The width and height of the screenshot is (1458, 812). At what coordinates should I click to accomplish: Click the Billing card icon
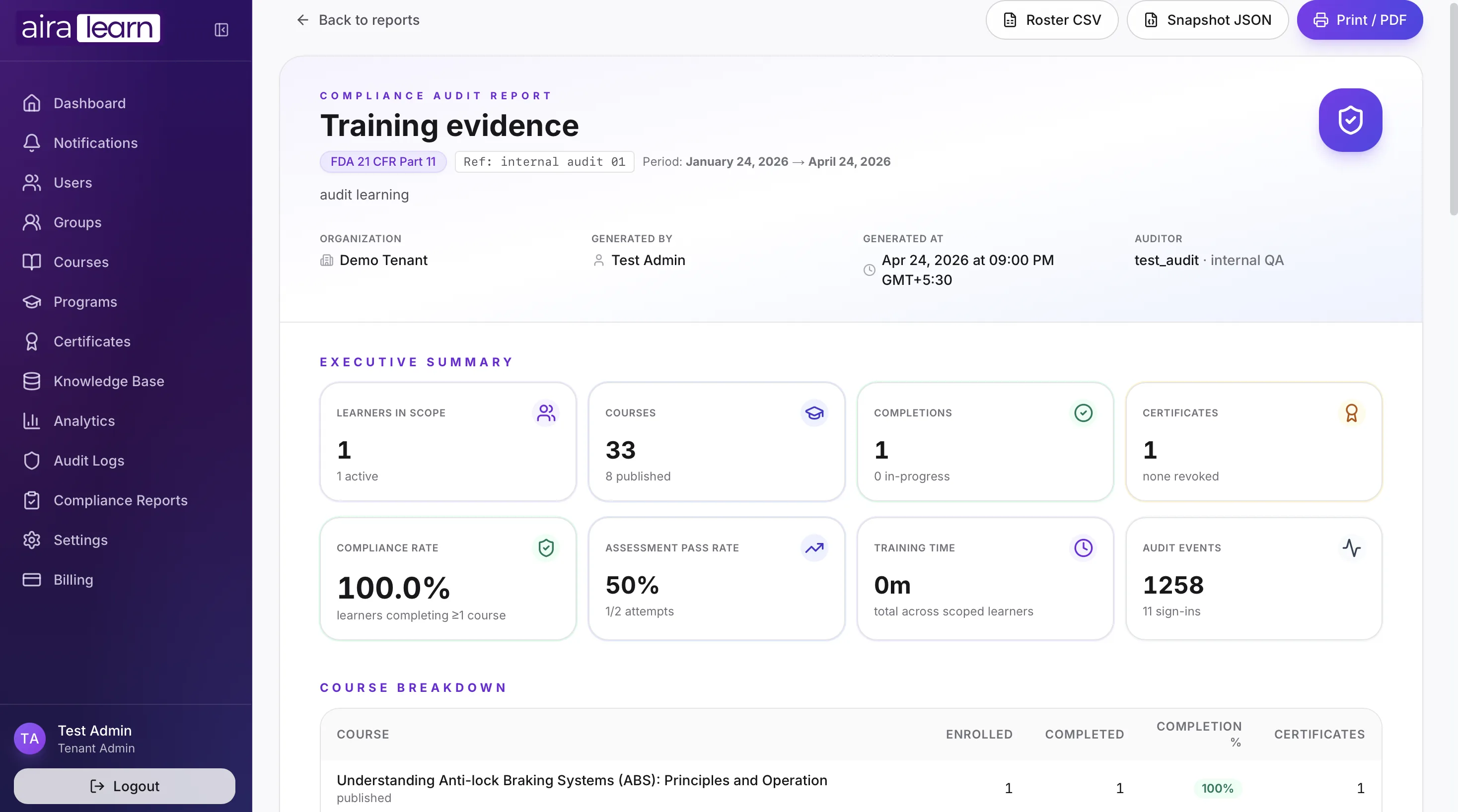pyautogui.click(x=32, y=579)
